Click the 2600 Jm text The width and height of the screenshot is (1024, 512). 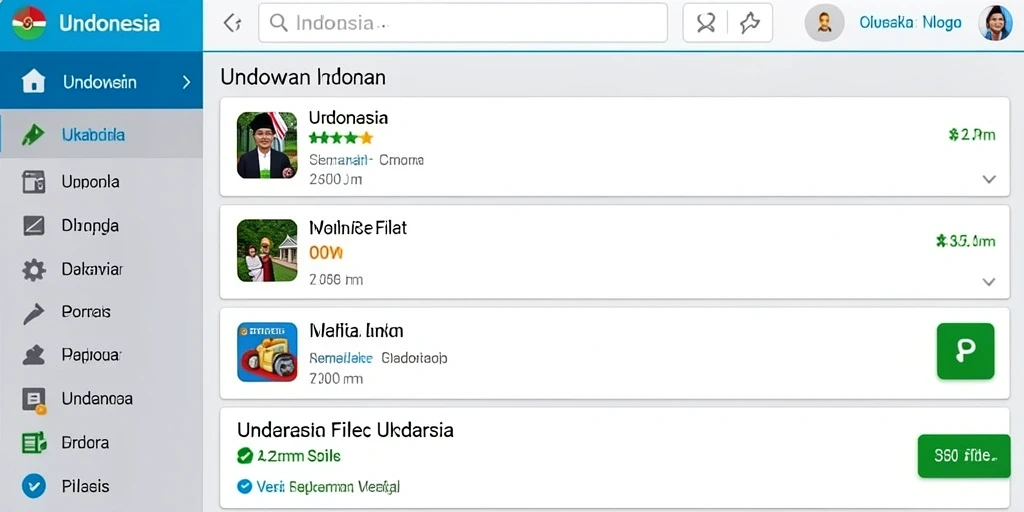(335, 179)
